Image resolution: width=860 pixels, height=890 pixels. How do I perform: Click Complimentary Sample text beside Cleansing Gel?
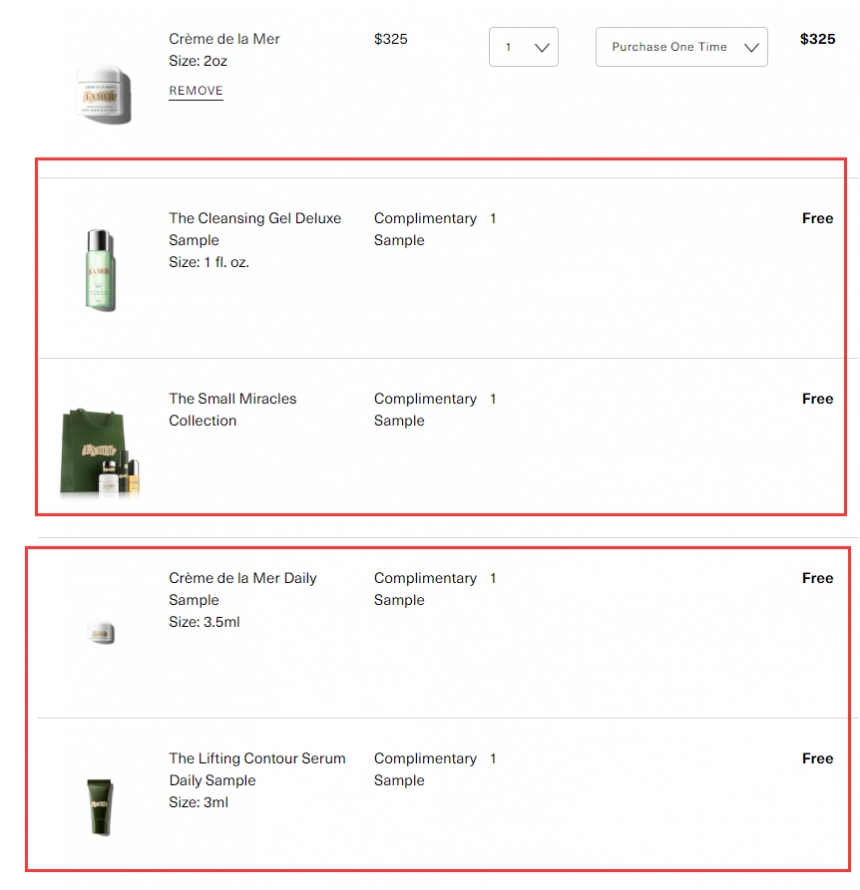425,229
